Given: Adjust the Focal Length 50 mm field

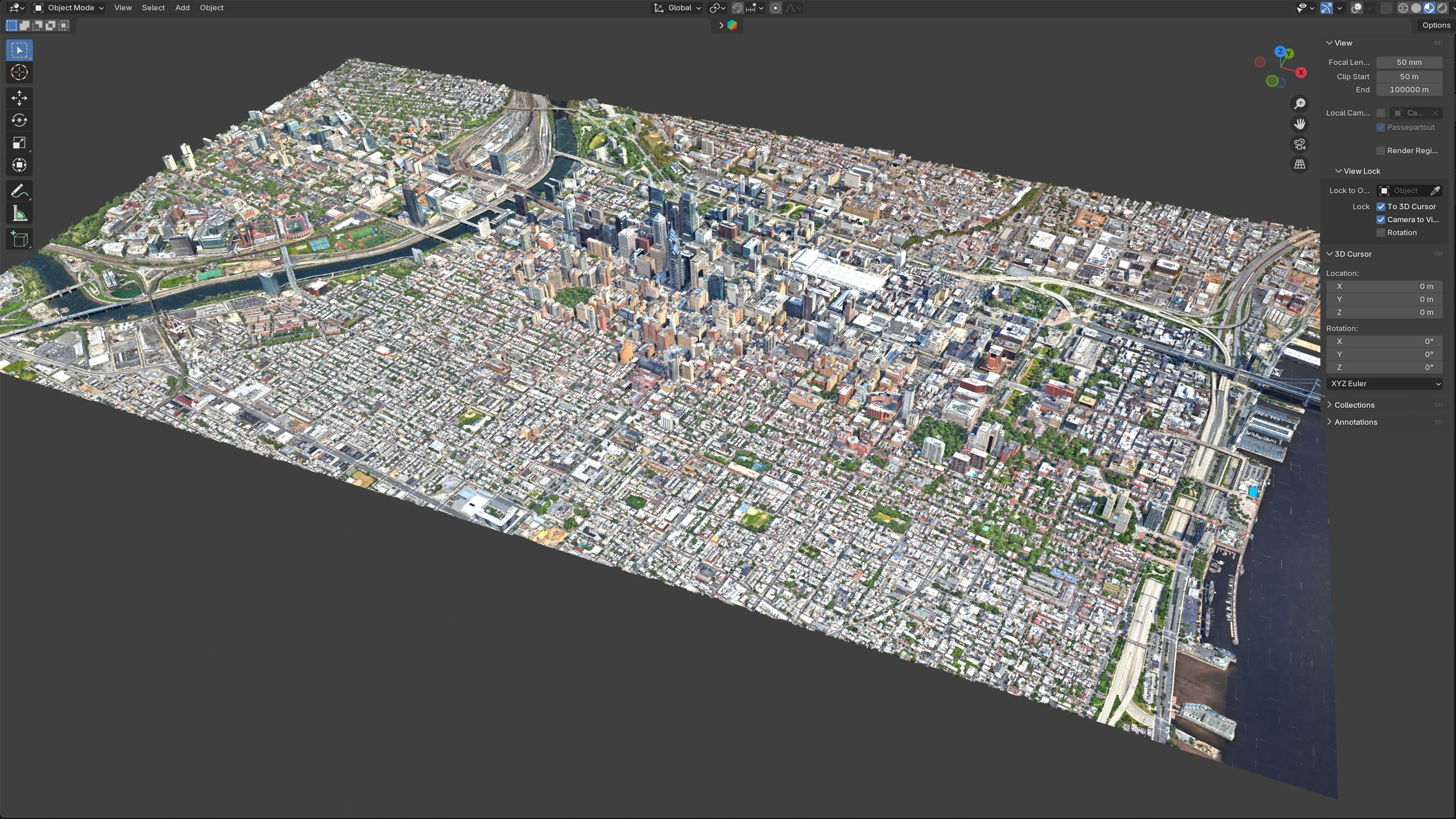Looking at the screenshot, I should 1409,63.
